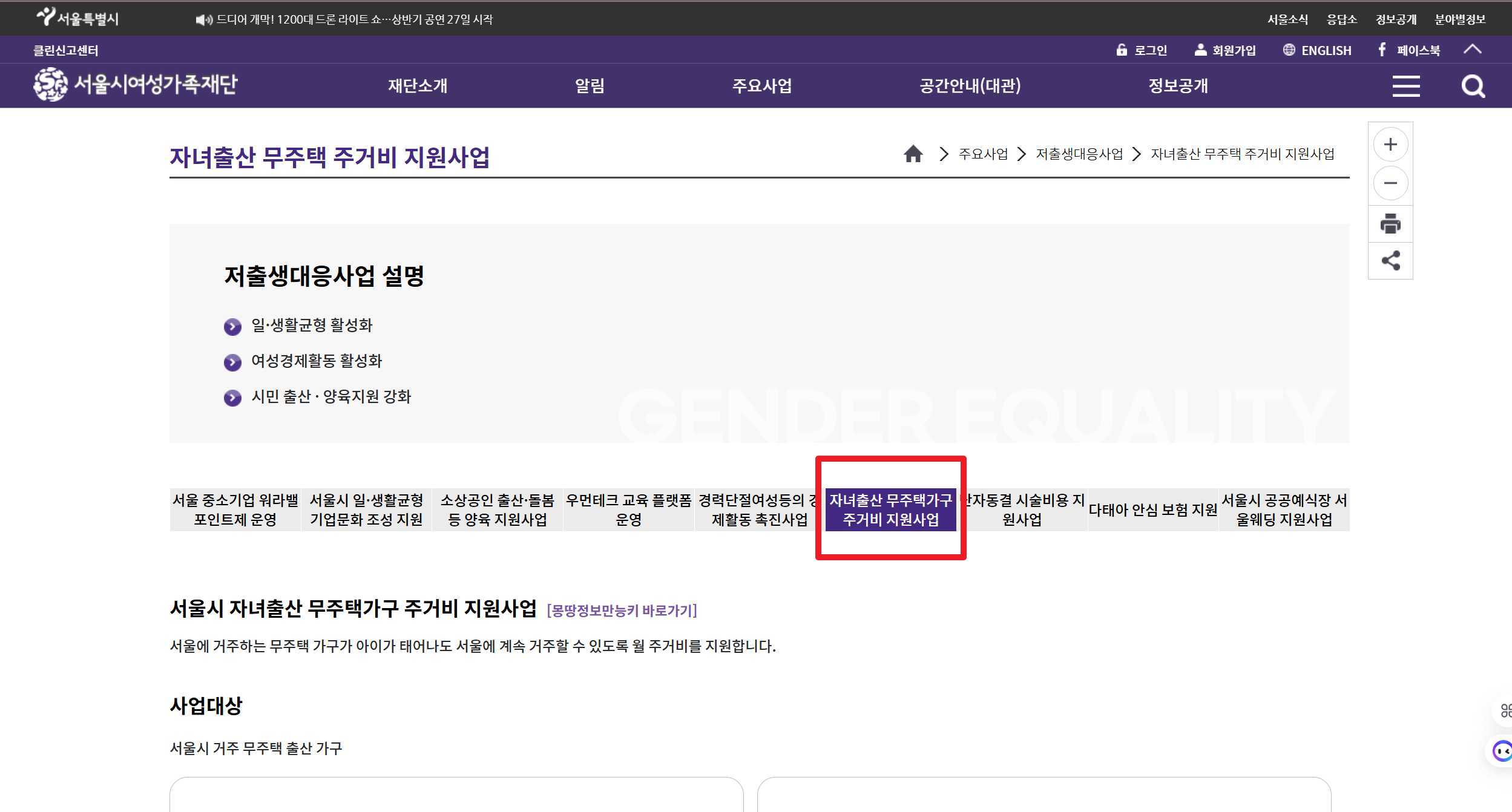Click the zoom out minus icon
Viewport: 1512px width, 812px height.
[x=1390, y=183]
